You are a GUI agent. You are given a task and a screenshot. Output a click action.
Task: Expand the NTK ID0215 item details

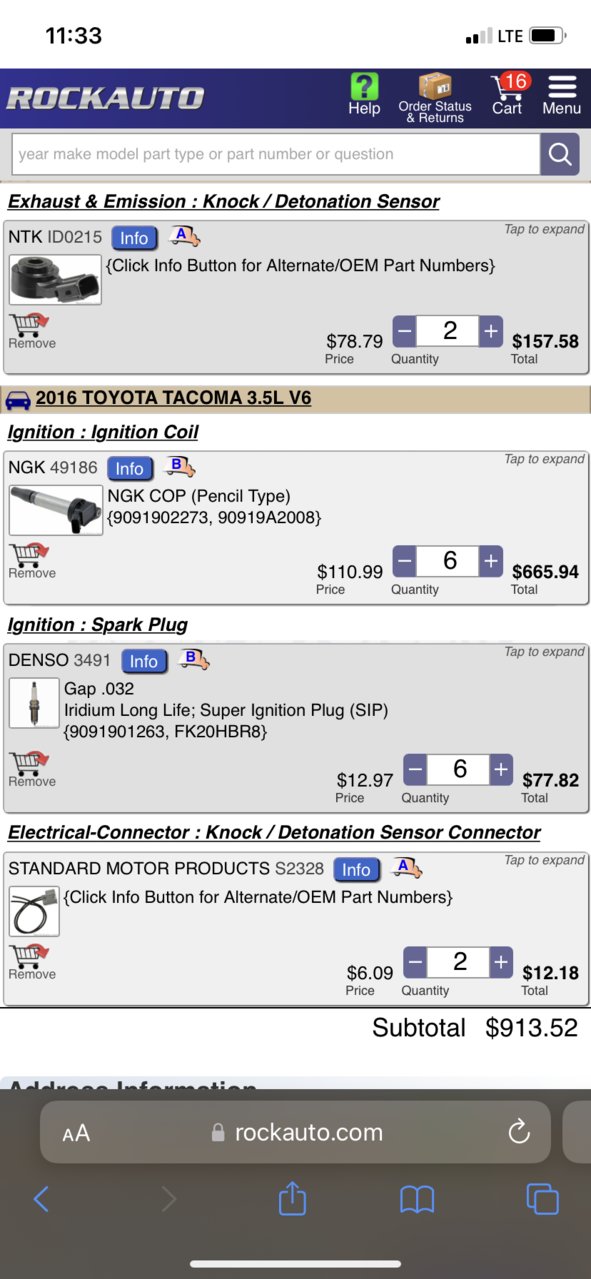[544, 229]
